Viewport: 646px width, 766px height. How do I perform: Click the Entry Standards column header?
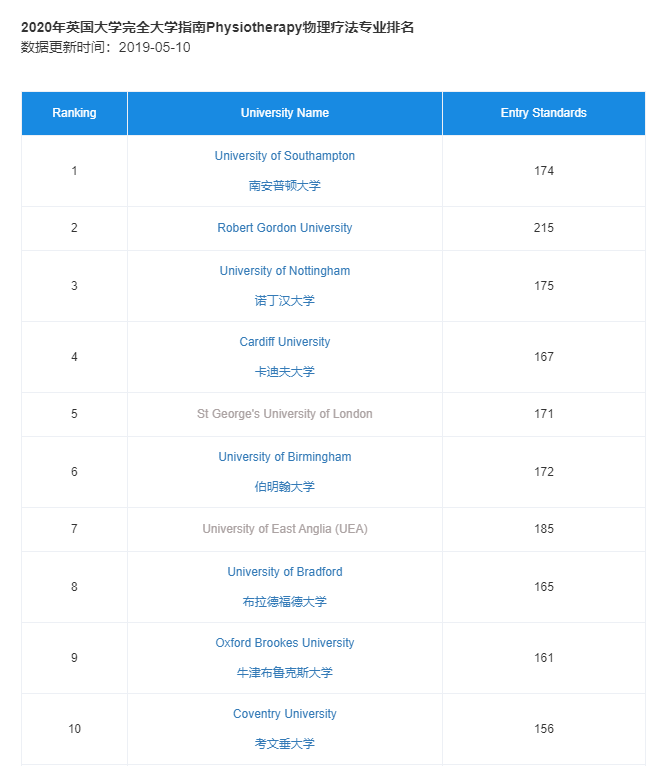pyautogui.click(x=544, y=113)
